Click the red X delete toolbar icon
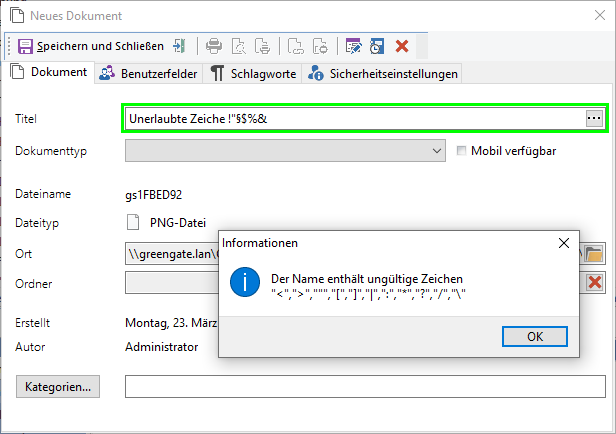 (x=402, y=46)
